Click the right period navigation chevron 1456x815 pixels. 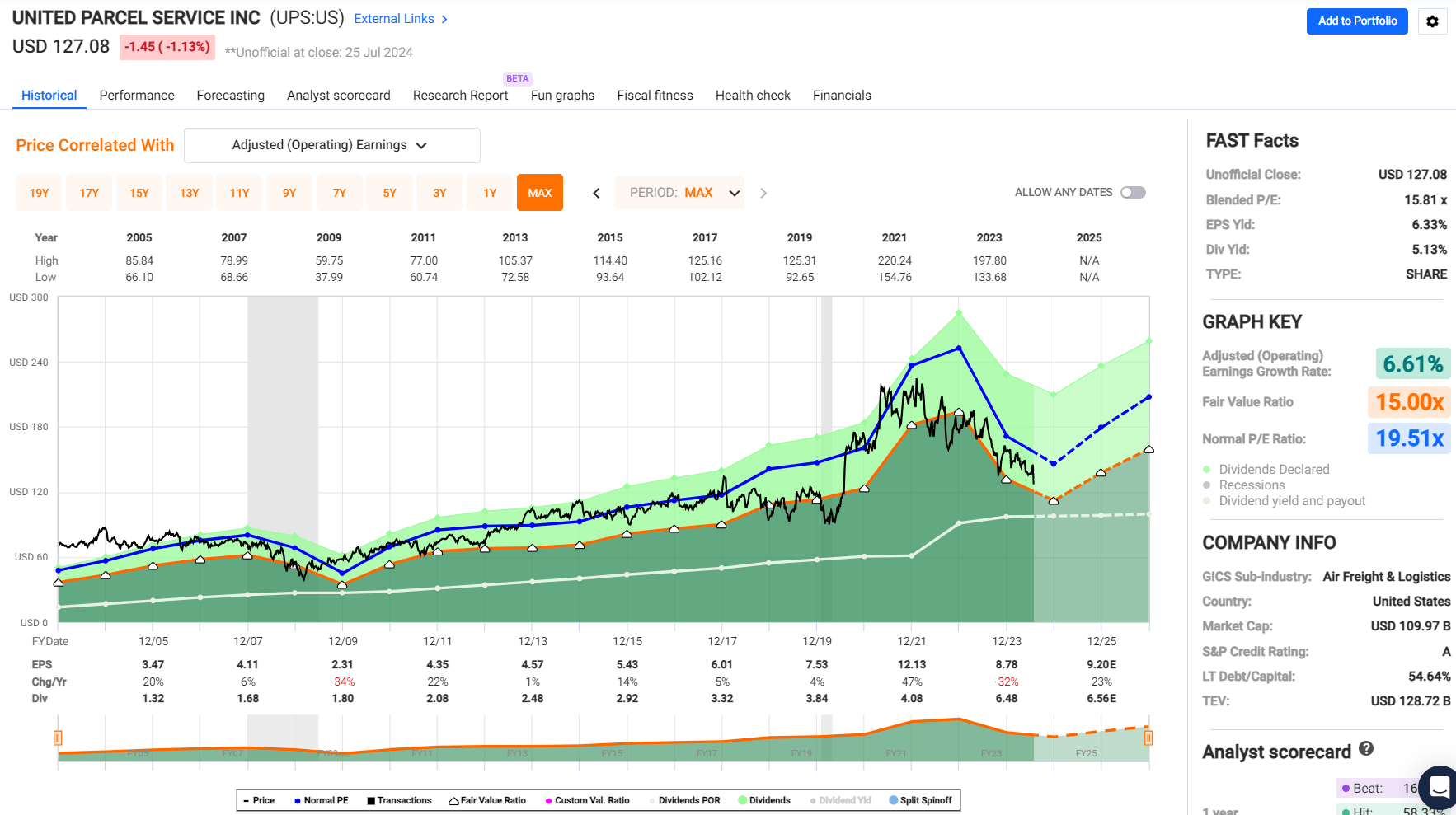tap(763, 193)
